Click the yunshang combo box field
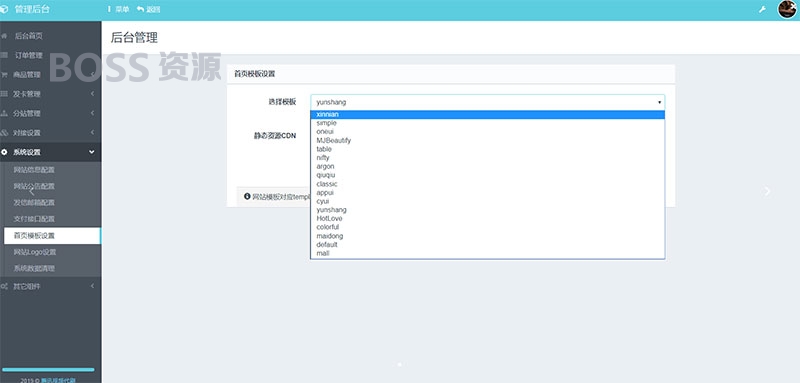 pyautogui.click(x=487, y=102)
